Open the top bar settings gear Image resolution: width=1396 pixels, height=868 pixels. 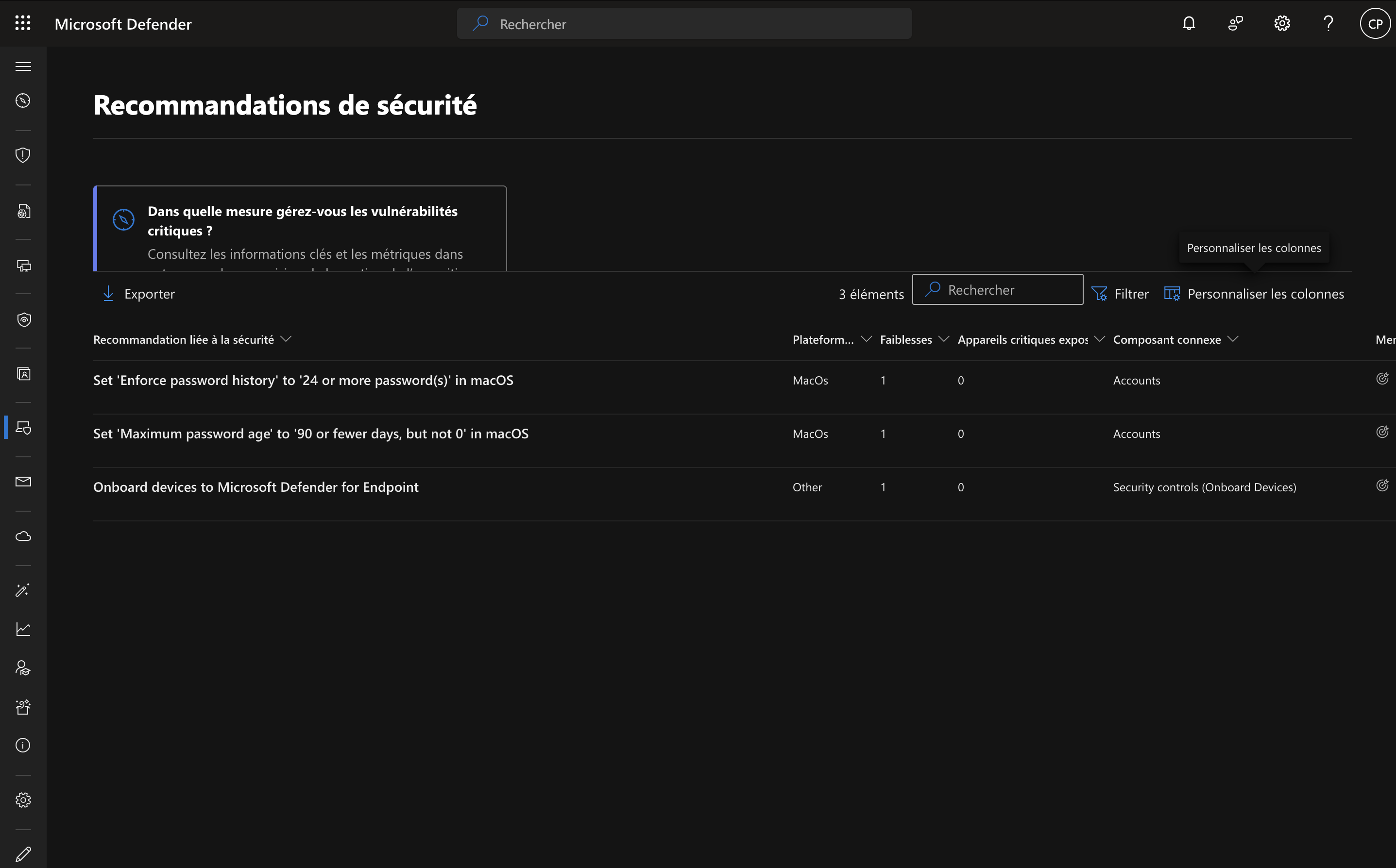click(1282, 23)
